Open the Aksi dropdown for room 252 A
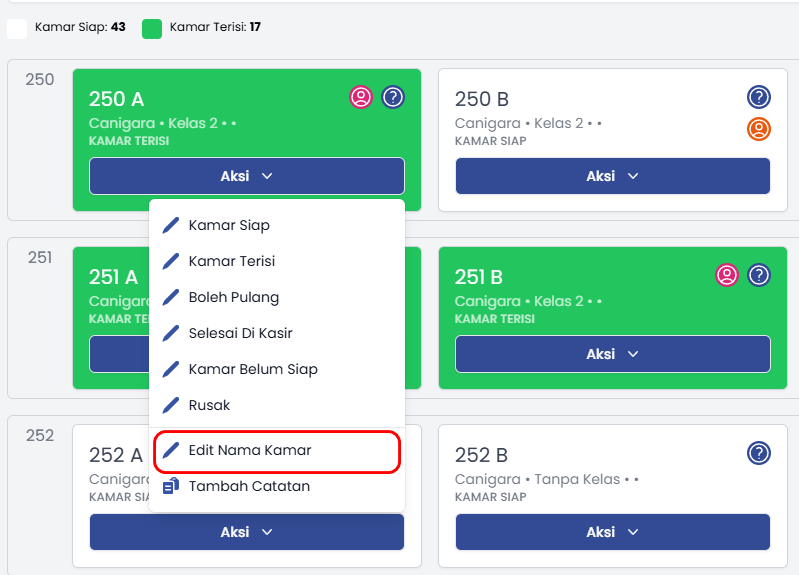 tap(247, 532)
